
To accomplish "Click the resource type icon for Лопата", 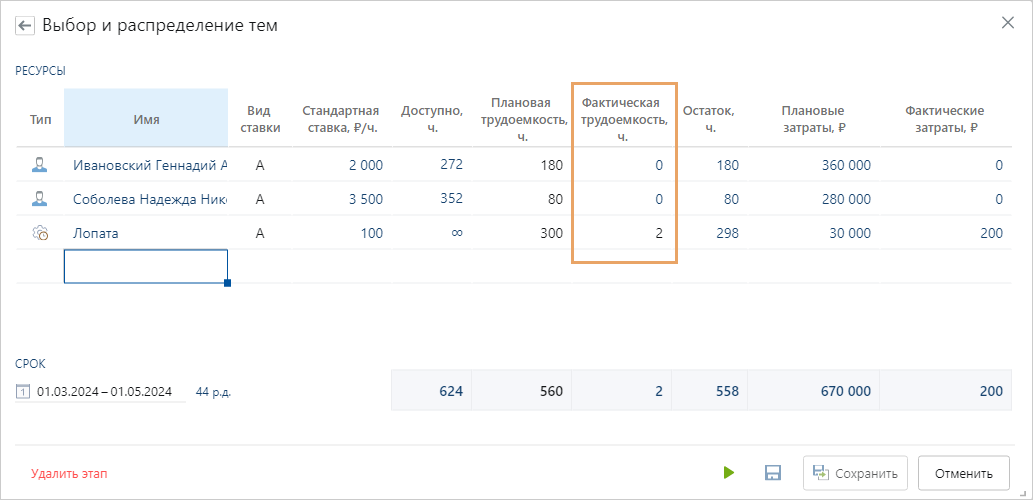I will [x=40, y=233].
